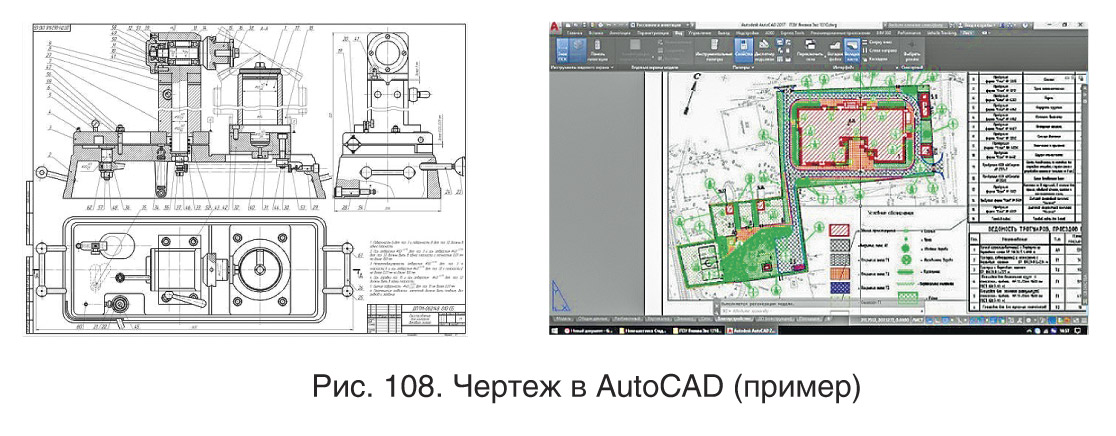Expand Инструменты видового экрана panel

click(582, 67)
